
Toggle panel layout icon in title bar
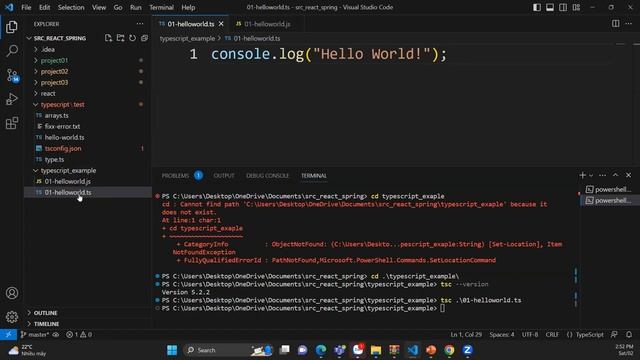[x=550, y=7]
